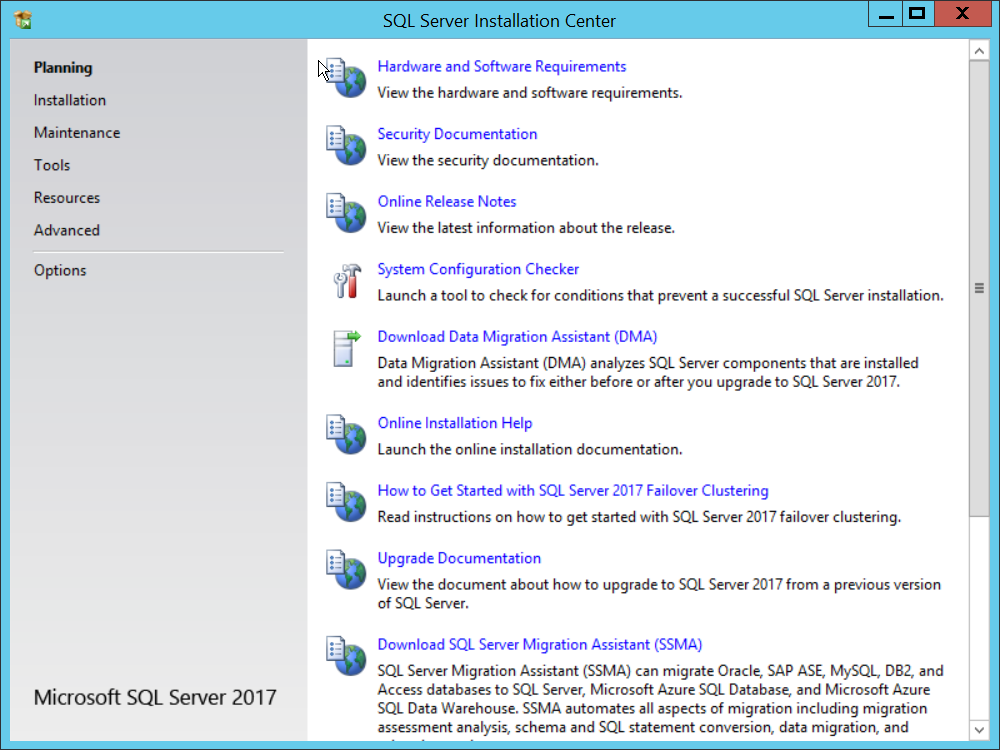Launch the System Configuration Checker link
Image resolution: width=1000 pixels, height=750 pixels.
click(478, 269)
